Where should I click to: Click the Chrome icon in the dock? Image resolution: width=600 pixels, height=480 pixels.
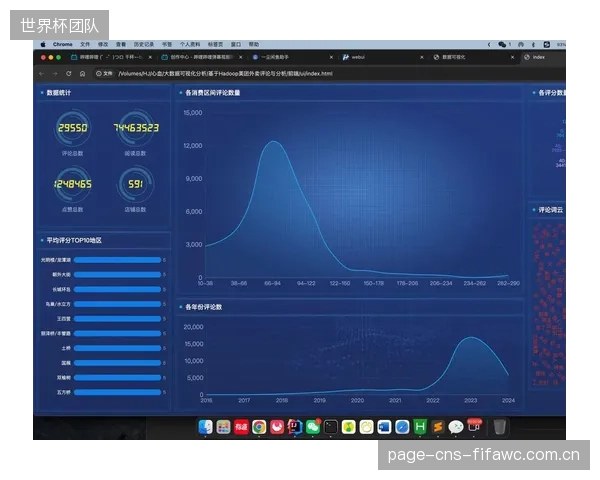coord(259,427)
